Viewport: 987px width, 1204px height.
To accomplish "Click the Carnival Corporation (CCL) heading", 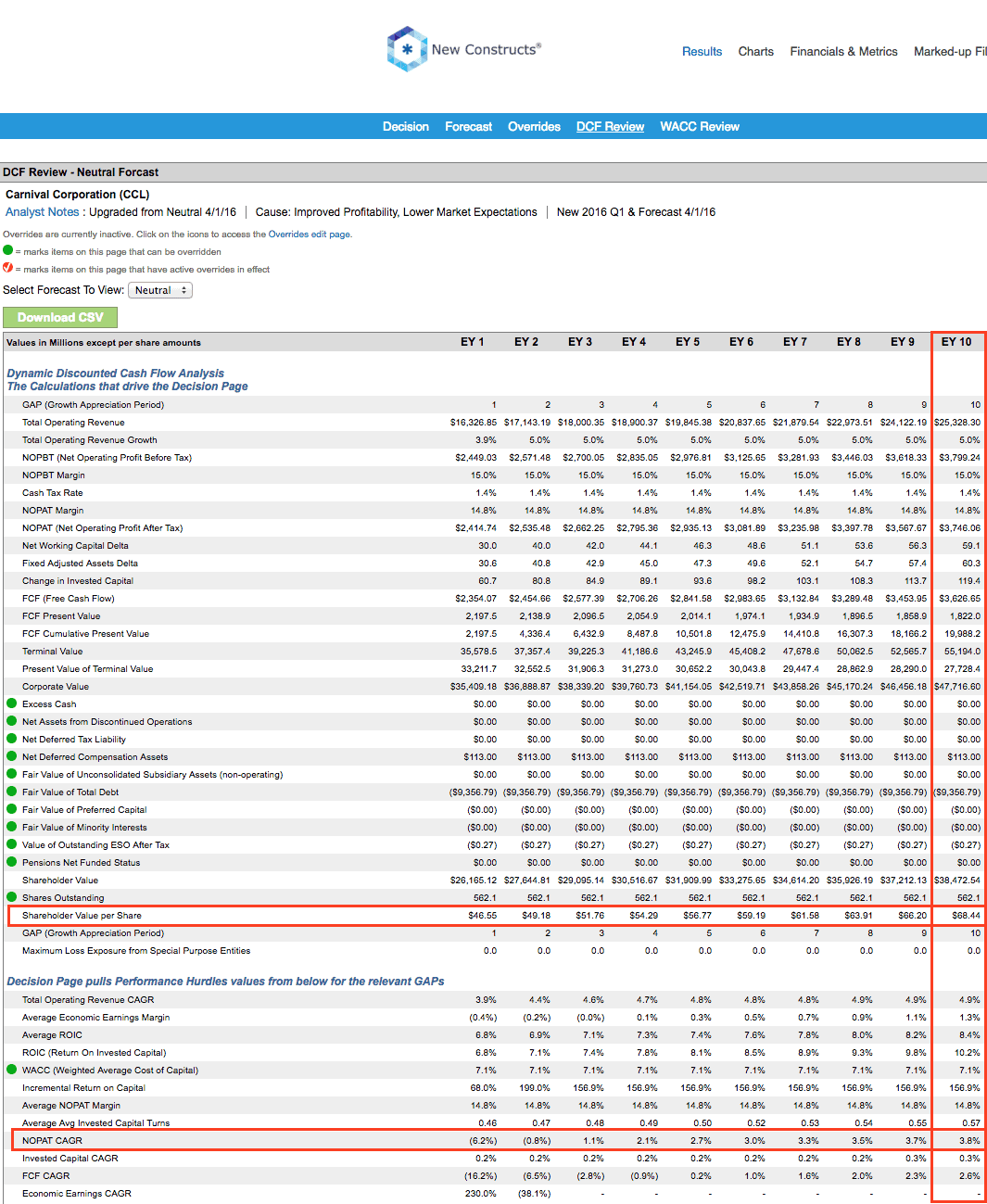I will pos(78,195).
